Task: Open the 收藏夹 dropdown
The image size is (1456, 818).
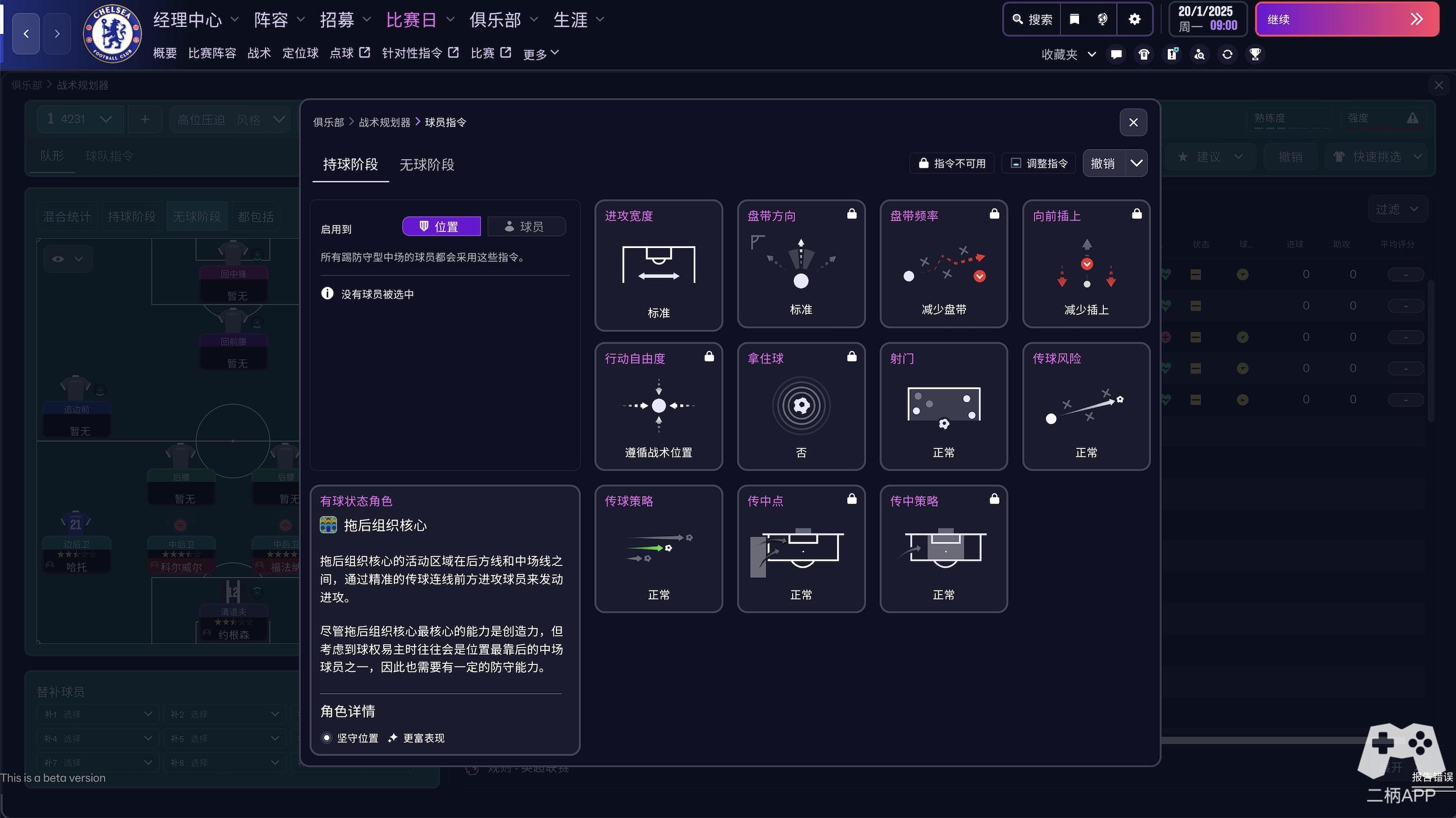Action: 1068,54
